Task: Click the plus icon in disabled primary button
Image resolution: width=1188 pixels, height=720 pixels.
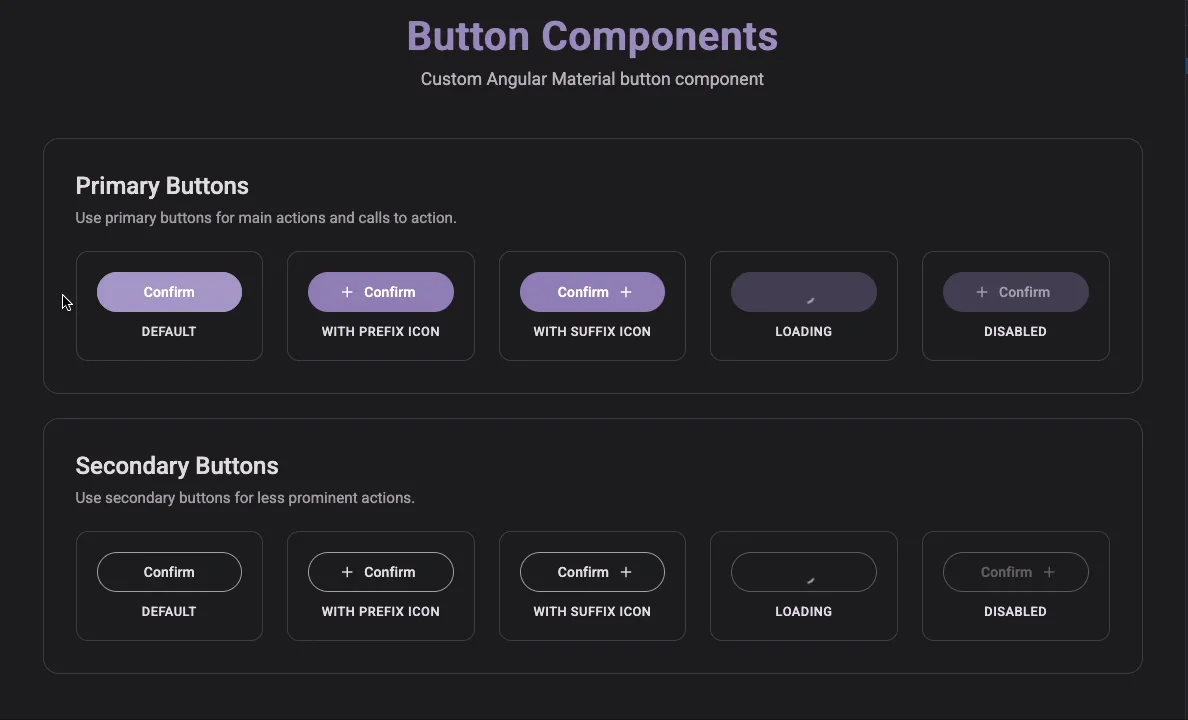Action: click(982, 292)
